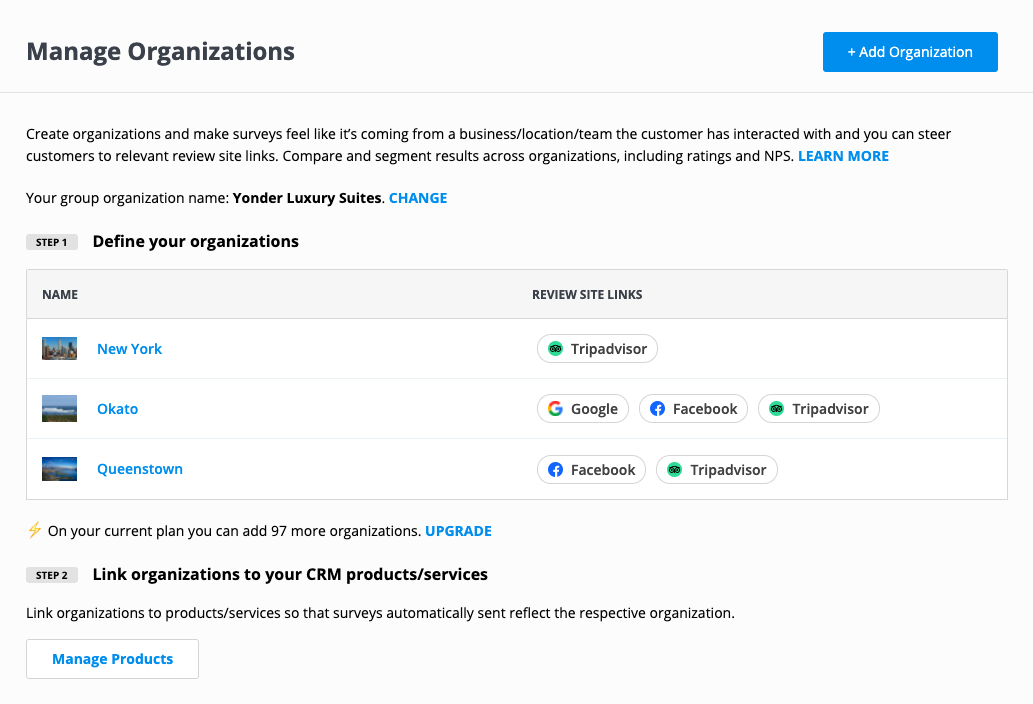Click the Okato landscape thumbnail

click(59, 408)
